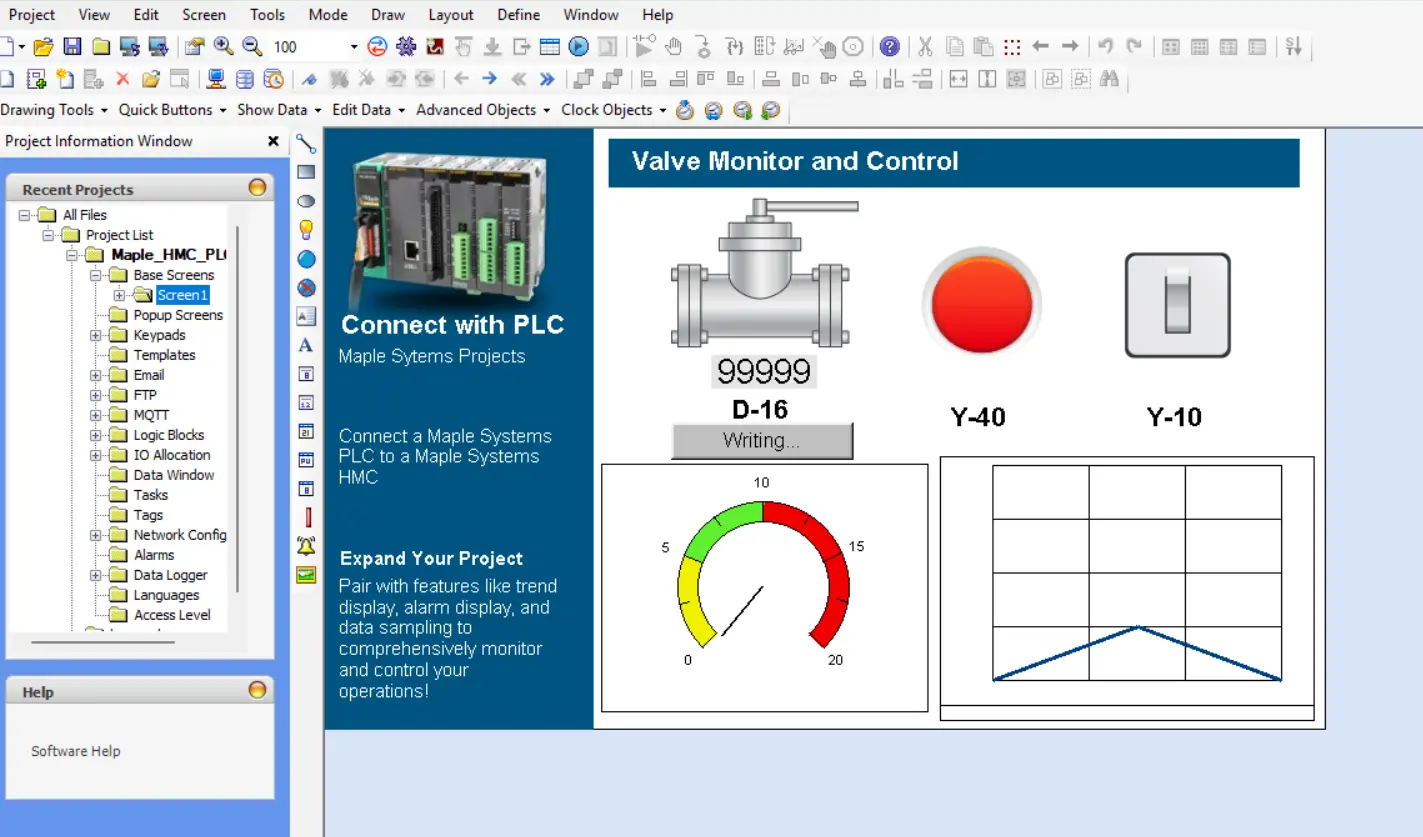Image resolution: width=1423 pixels, height=837 pixels.
Task: Select the lamp bulb tool in vertical toolbar
Action: (306, 229)
